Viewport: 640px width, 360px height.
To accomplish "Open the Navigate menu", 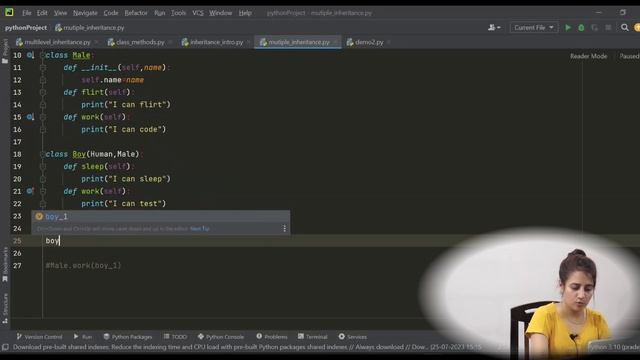I will coord(85,13).
